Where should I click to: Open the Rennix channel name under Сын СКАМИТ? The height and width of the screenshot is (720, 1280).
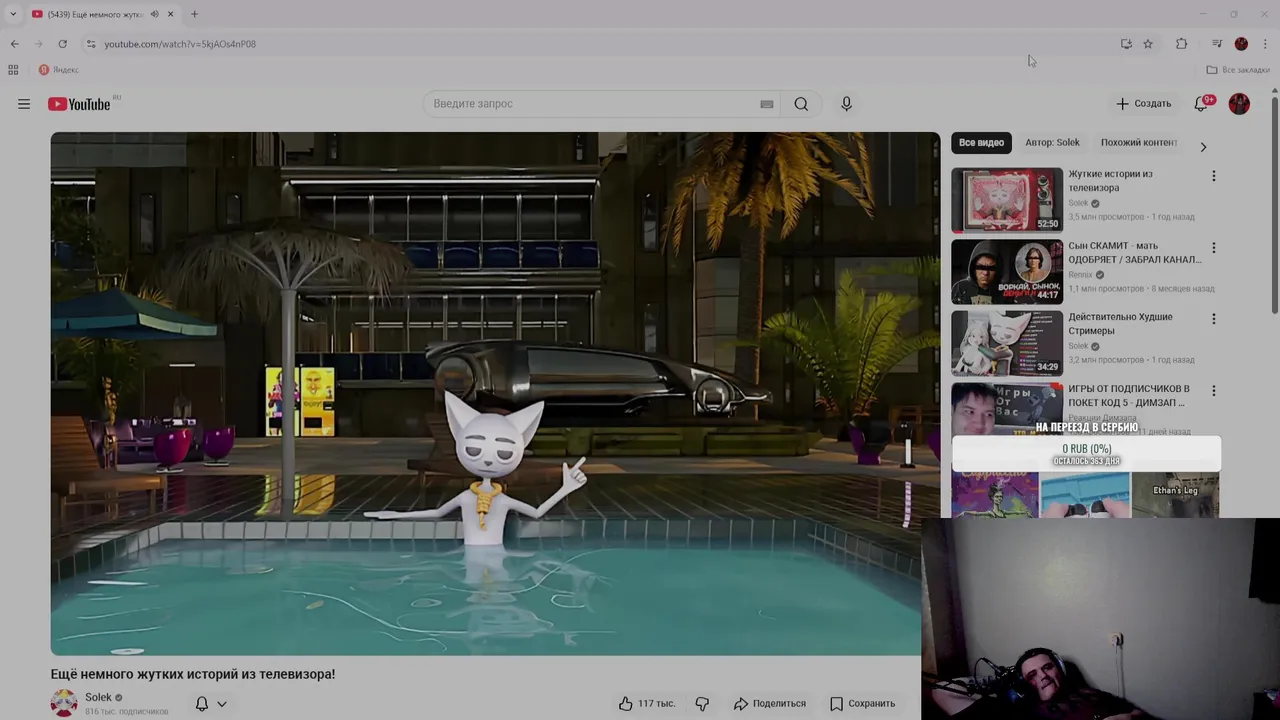click(1080, 275)
